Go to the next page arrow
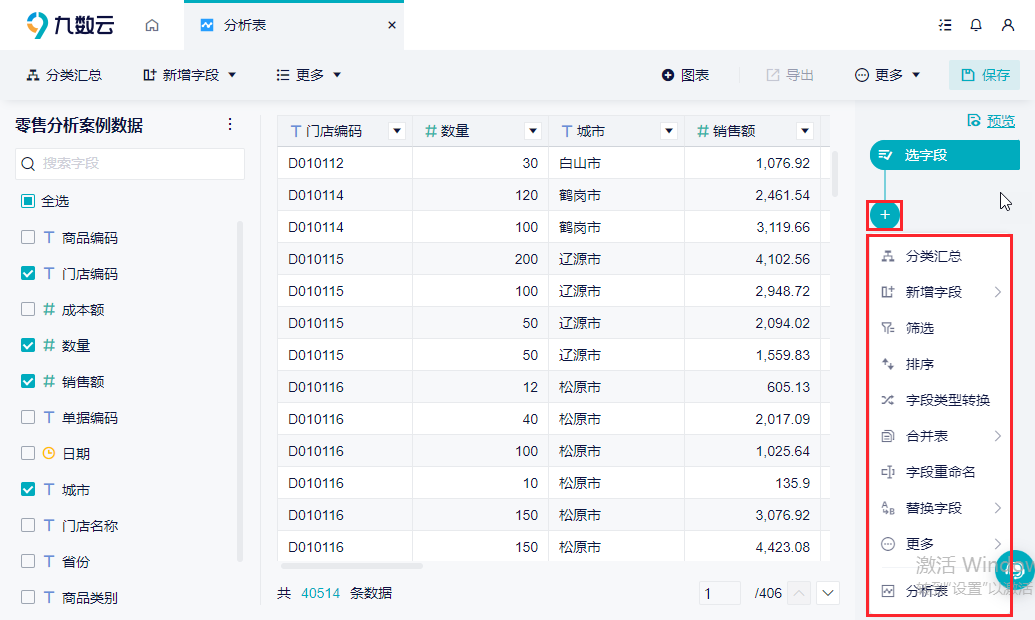The height and width of the screenshot is (620, 1035). (x=828, y=593)
